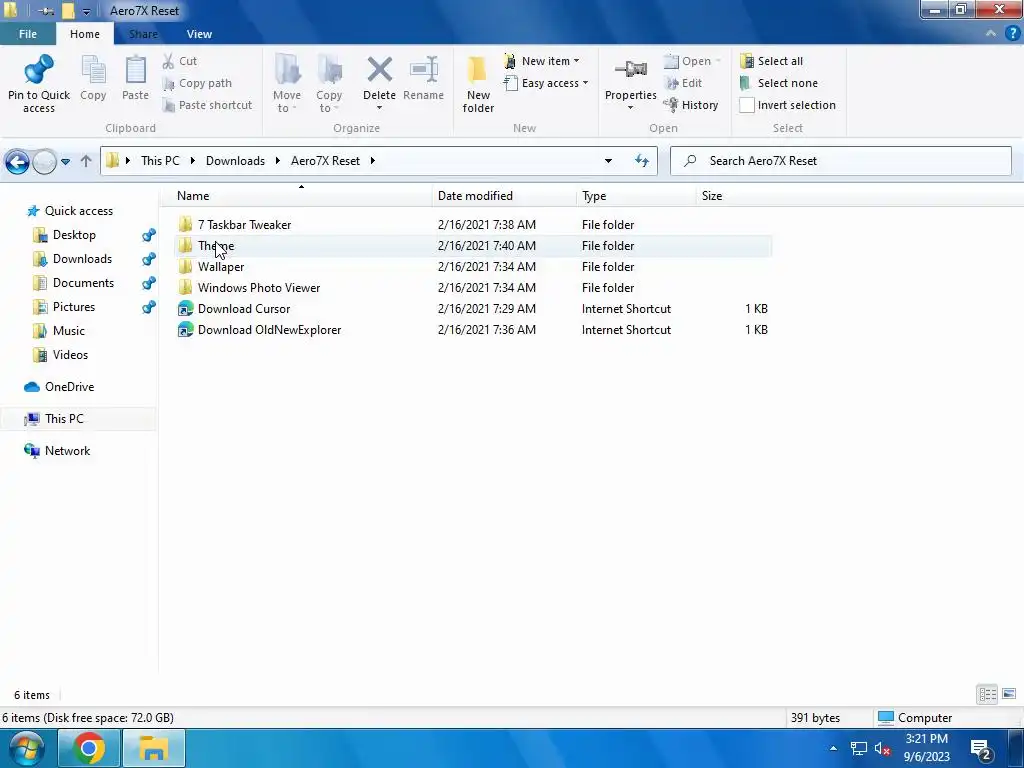Click Select all
The width and height of the screenshot is (1024, 768).
771,61
